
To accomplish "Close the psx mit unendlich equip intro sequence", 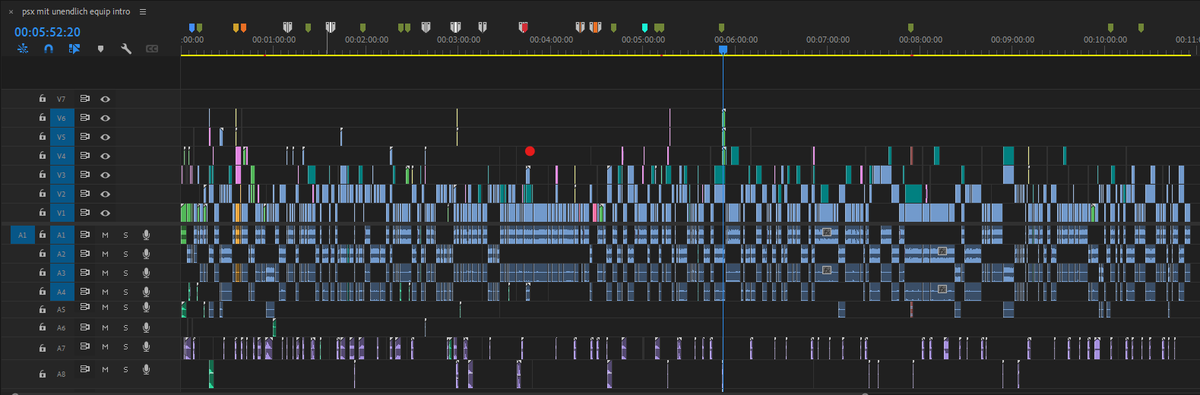I will 10,11.
